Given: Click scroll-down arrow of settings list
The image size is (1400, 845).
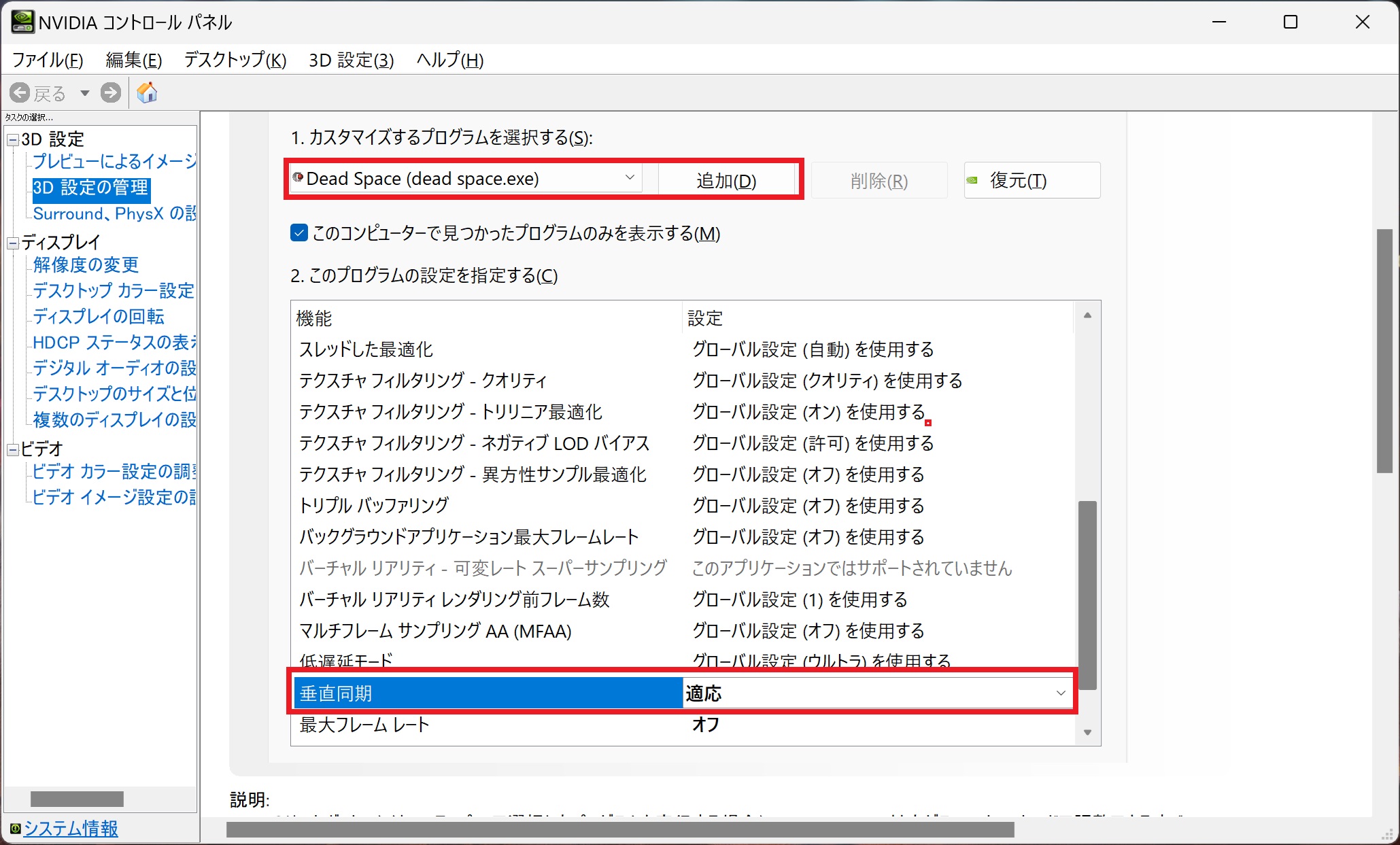Looking at the screenshot, I should coord(1087,732).
